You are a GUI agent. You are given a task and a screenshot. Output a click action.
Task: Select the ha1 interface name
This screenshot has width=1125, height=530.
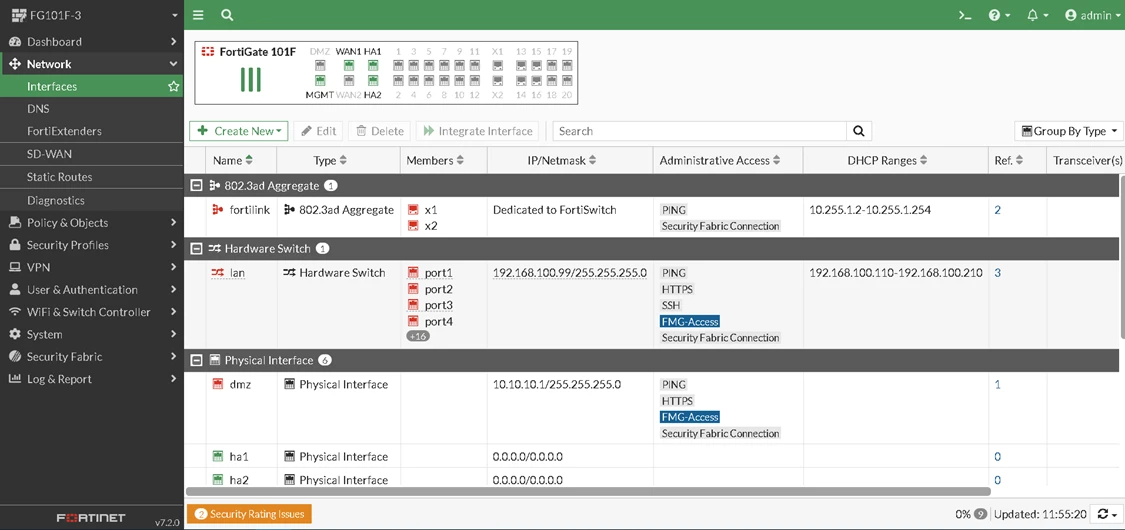pyautogui.click(x=239, y=457)
